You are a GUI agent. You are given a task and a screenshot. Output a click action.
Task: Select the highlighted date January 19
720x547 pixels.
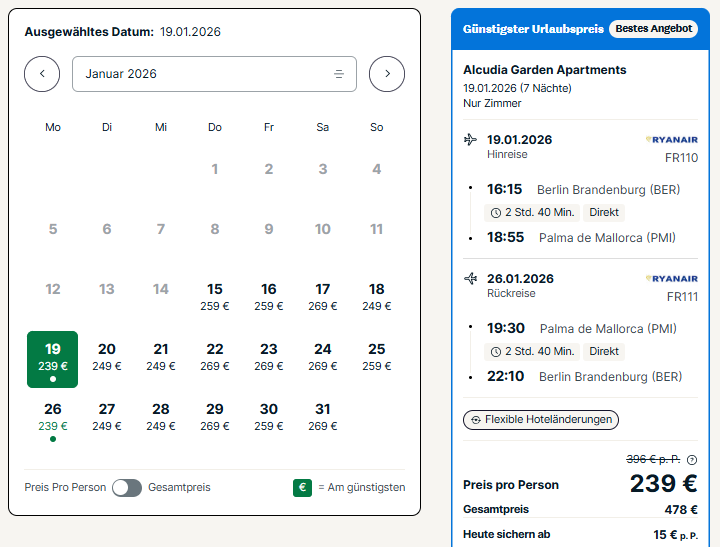(52, 359)
